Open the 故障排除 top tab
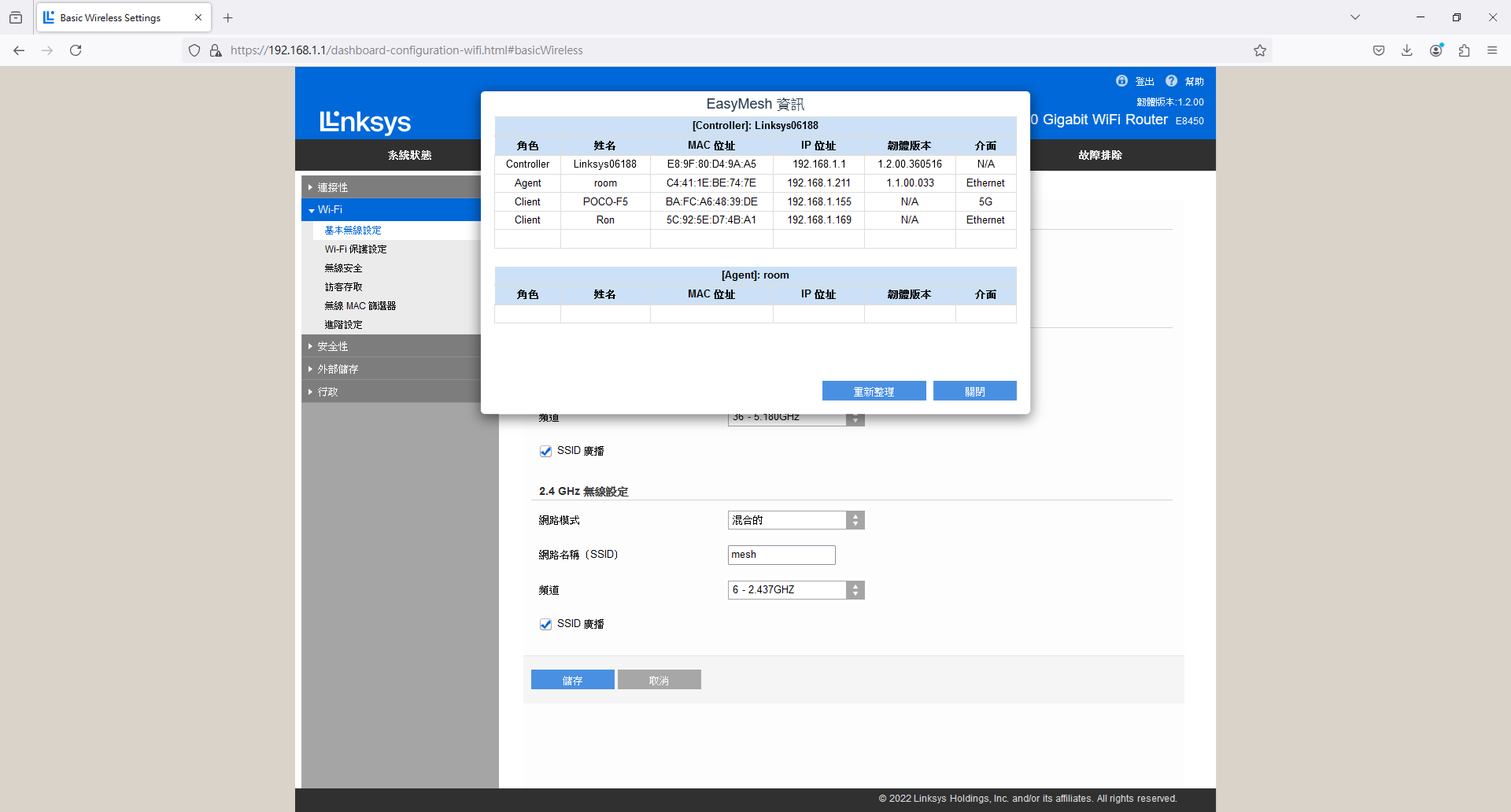Screen dimensions: 1511x812 tap(1099, 155)
